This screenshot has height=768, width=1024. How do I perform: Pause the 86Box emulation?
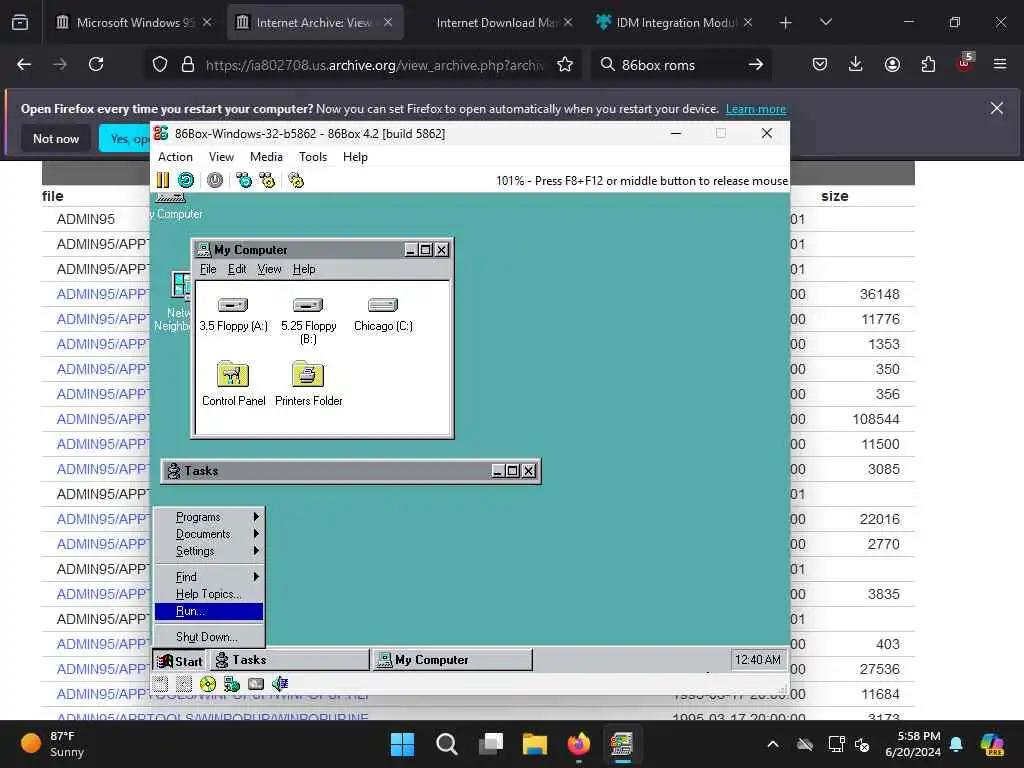coord(163,180)
